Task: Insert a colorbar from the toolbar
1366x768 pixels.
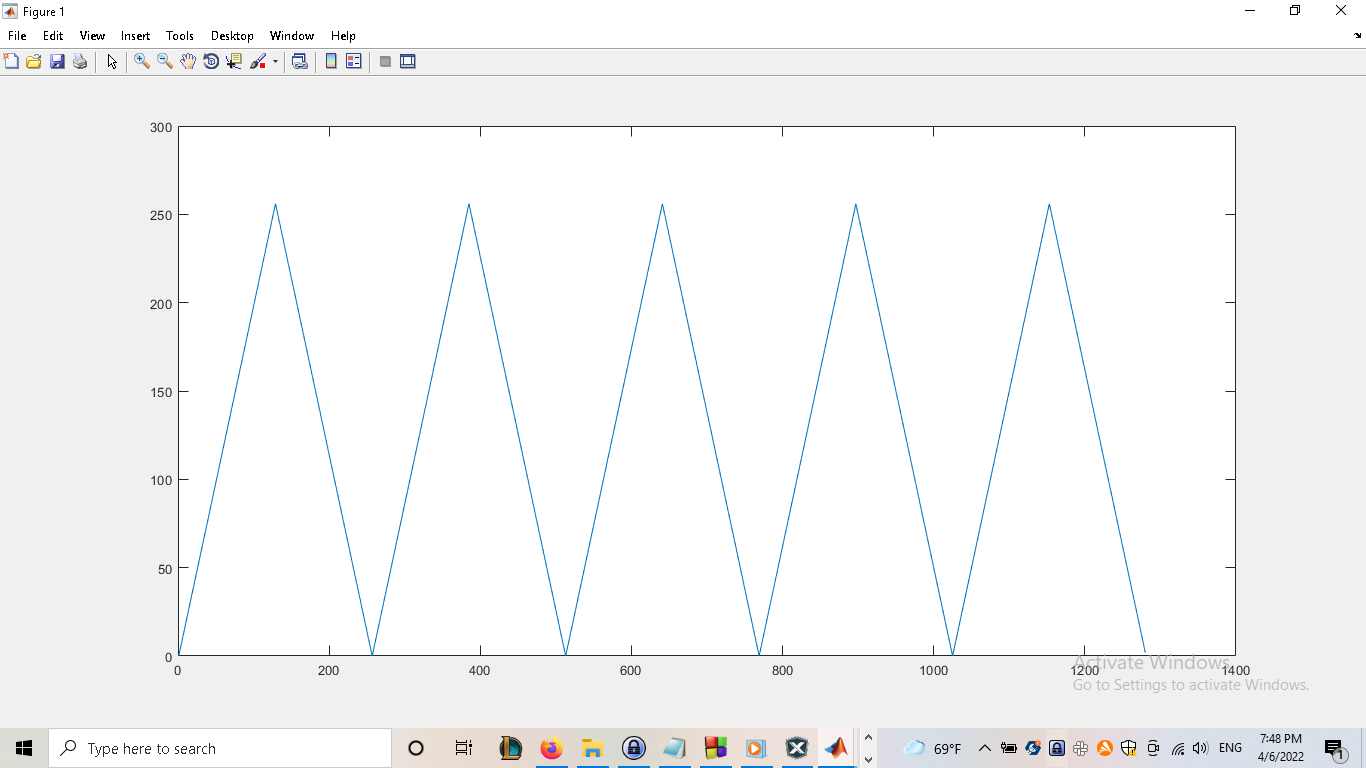Action: coord(331,61)
